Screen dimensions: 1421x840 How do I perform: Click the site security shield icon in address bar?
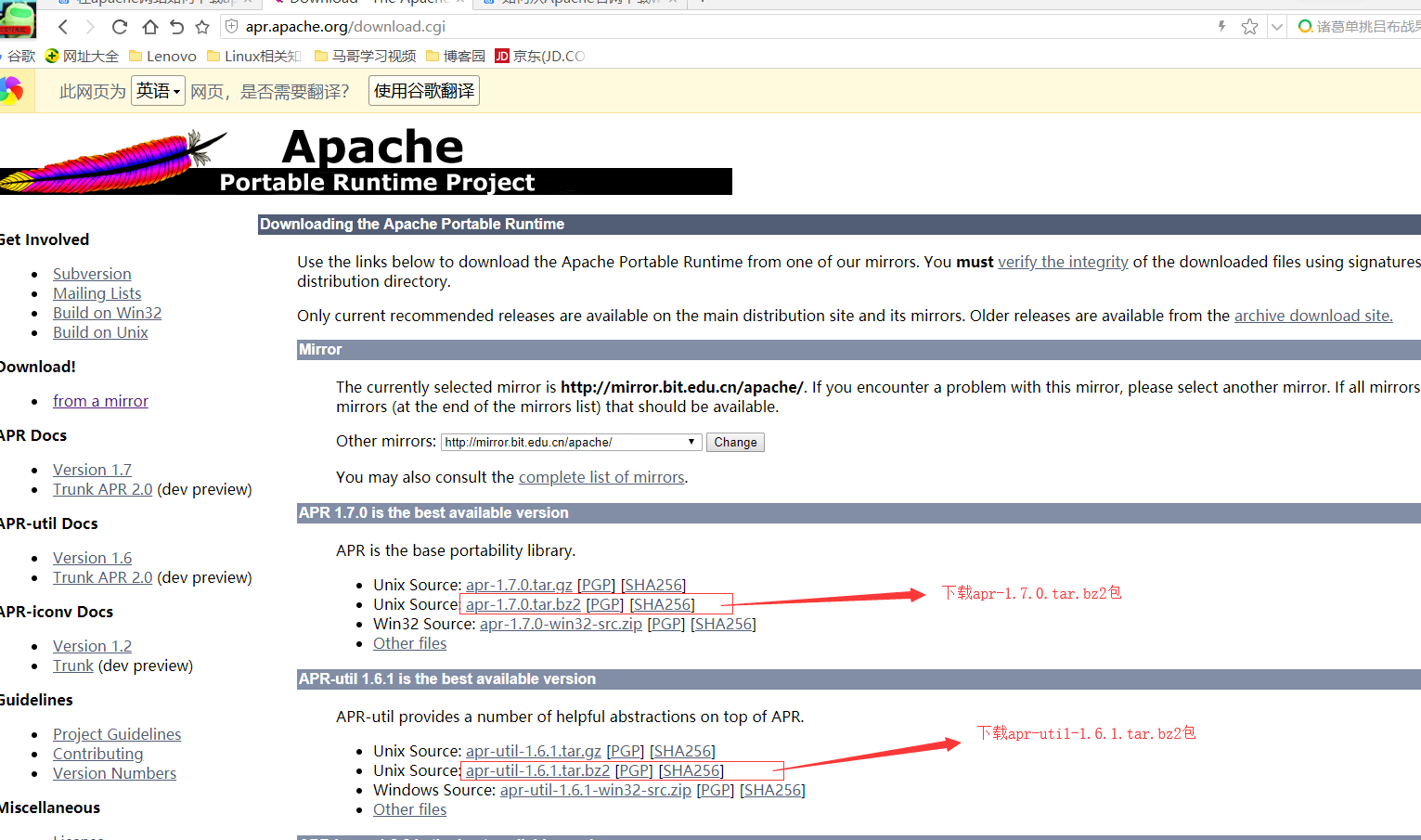232,27
